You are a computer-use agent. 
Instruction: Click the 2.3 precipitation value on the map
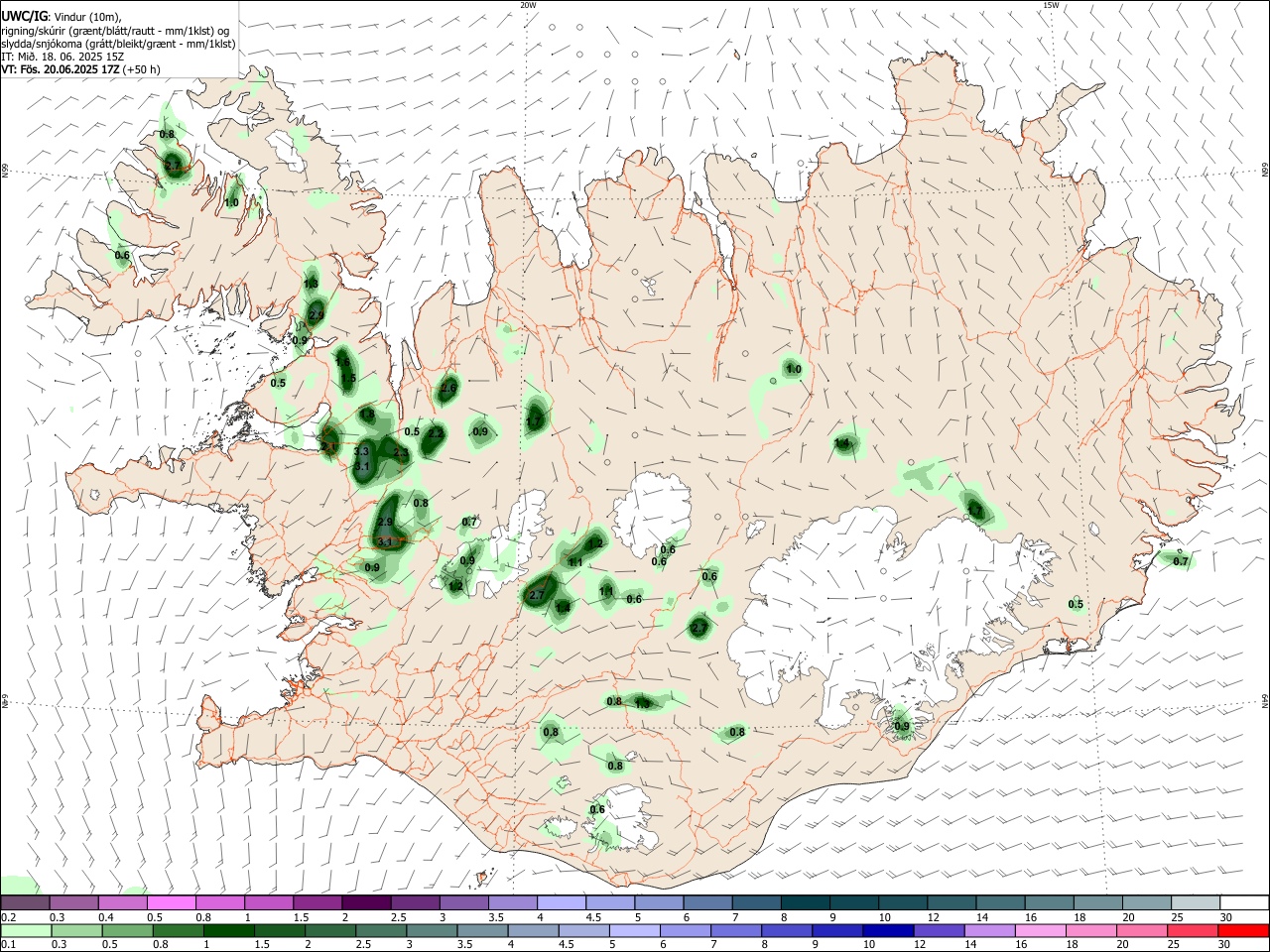[401, 452]
